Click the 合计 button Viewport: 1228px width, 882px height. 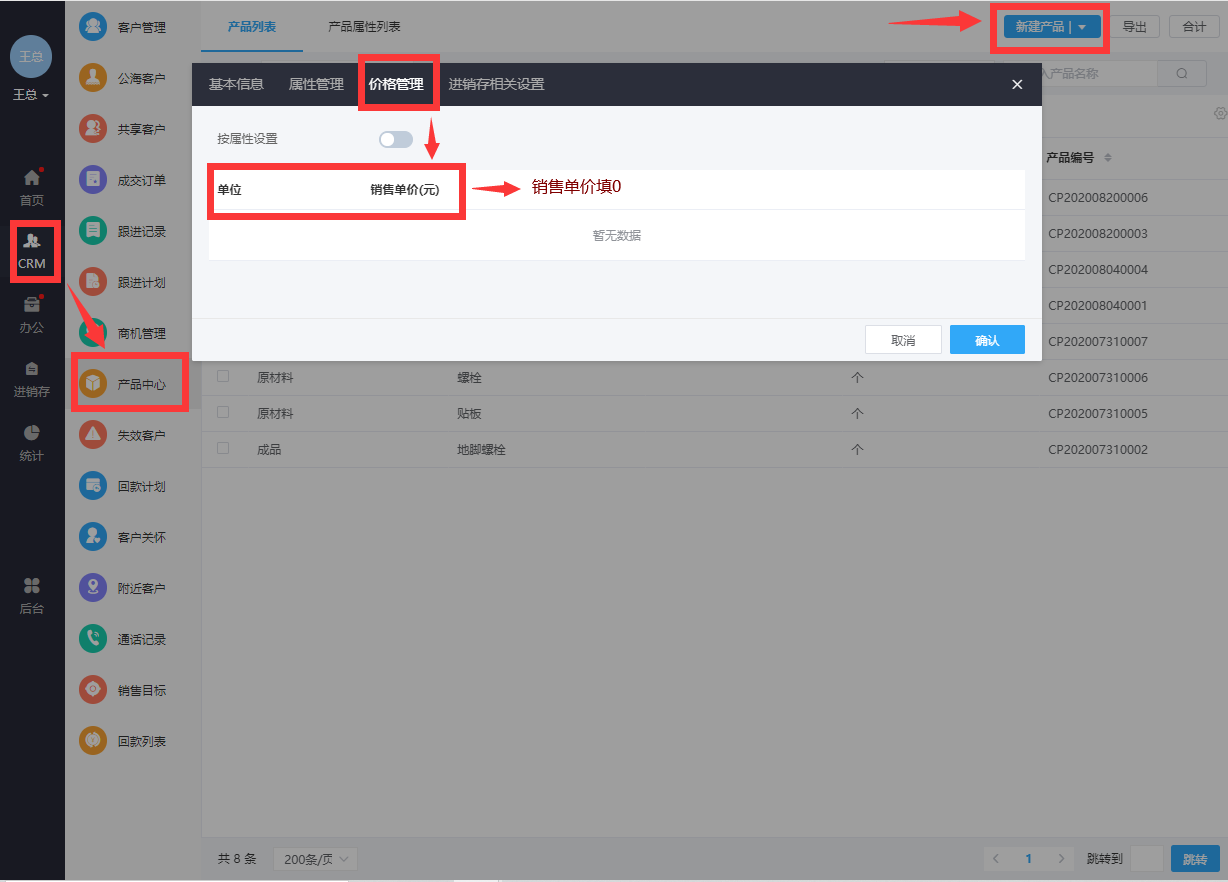coord(1194,27)
